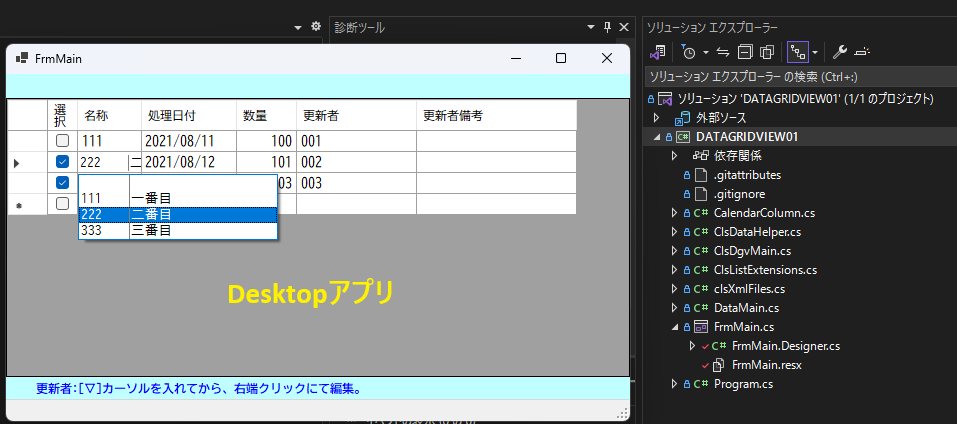Toggle Show All Files in Solution Explorer
The image size is (957, 424).
[x=767, y=52]
